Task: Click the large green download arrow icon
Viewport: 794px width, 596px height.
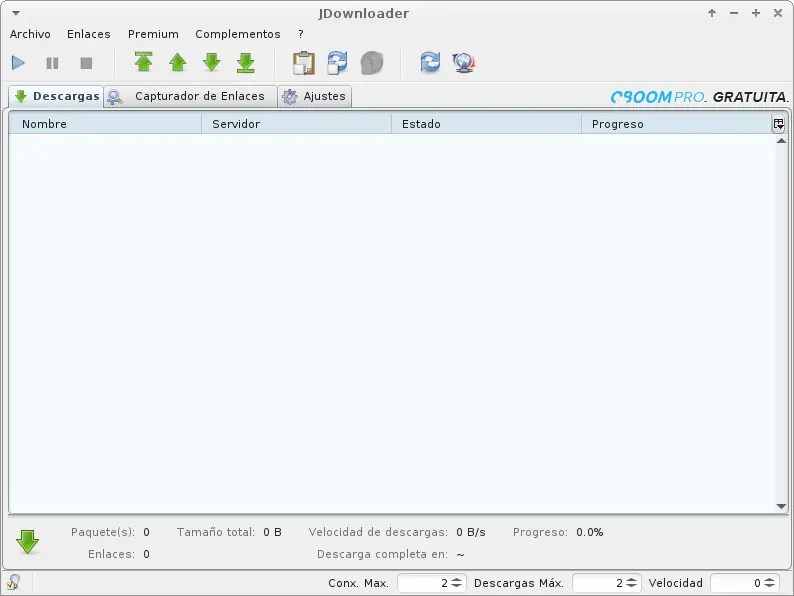Action: [x=27, y=542]
